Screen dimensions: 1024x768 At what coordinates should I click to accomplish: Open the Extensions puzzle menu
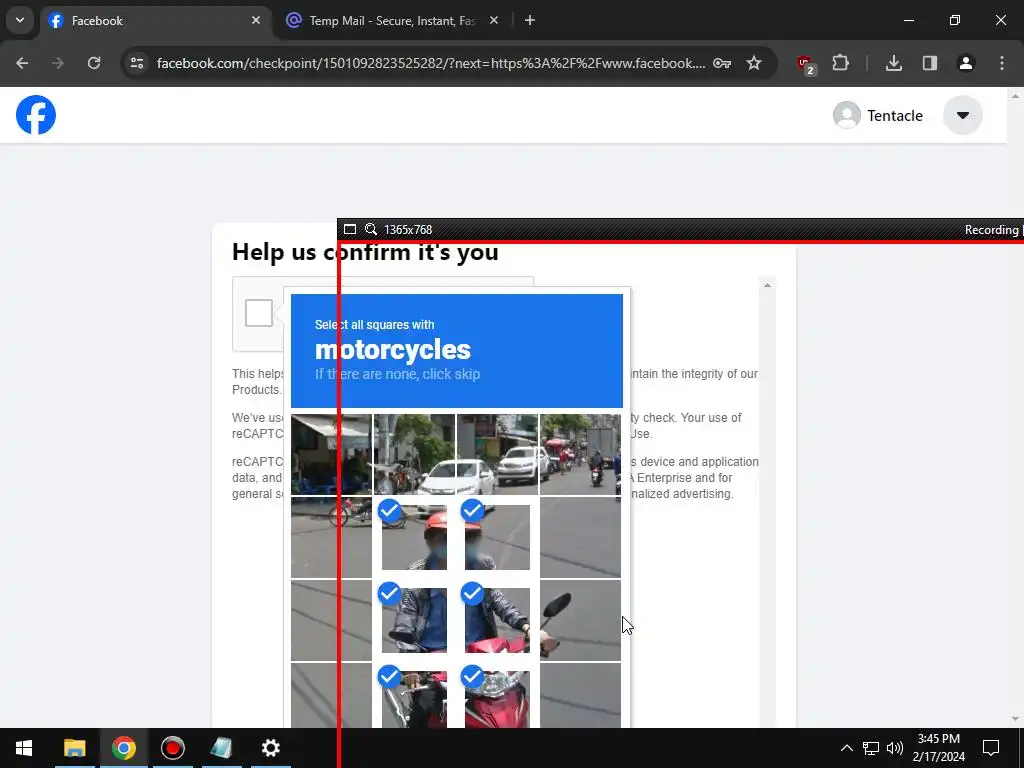point(840,63)
